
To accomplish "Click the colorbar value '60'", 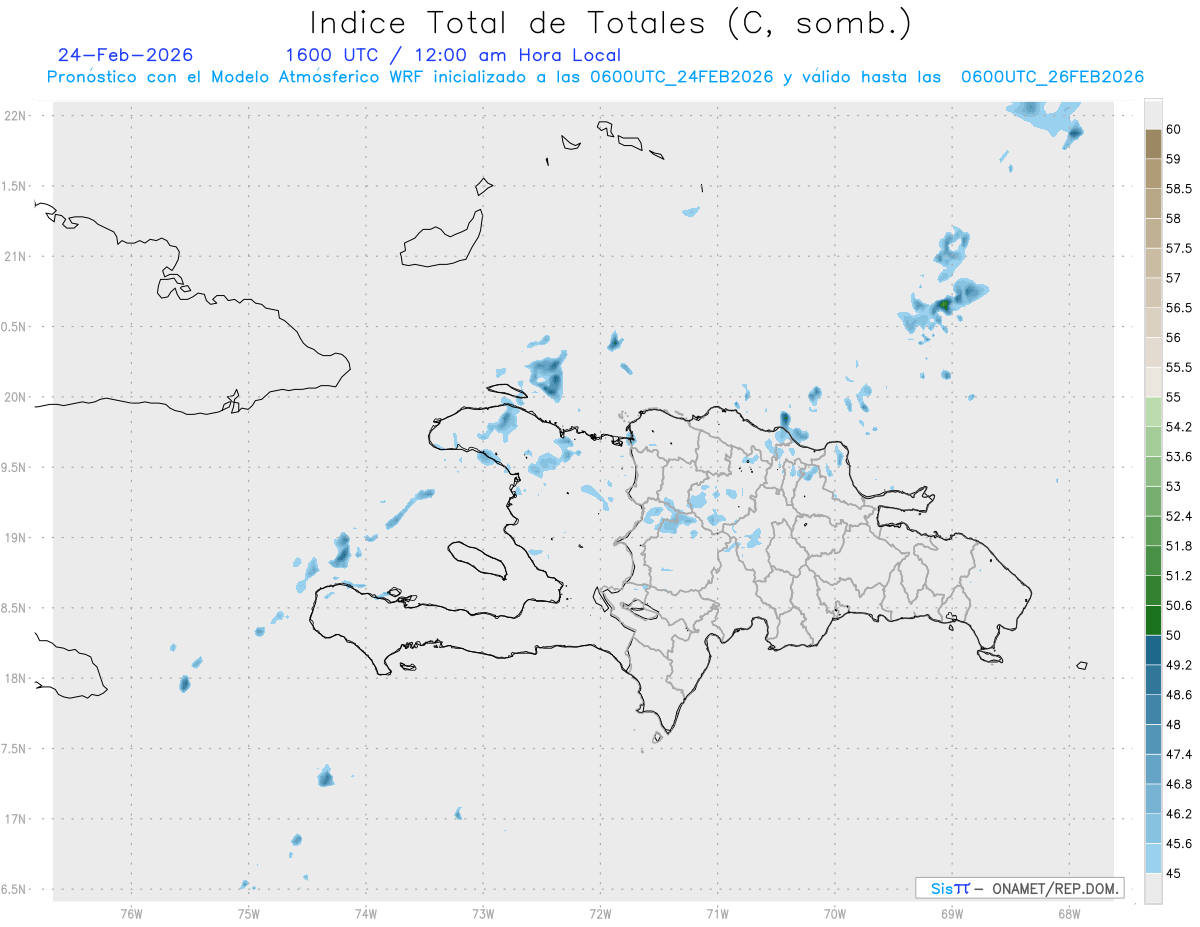I will (x=1173, y=130).
